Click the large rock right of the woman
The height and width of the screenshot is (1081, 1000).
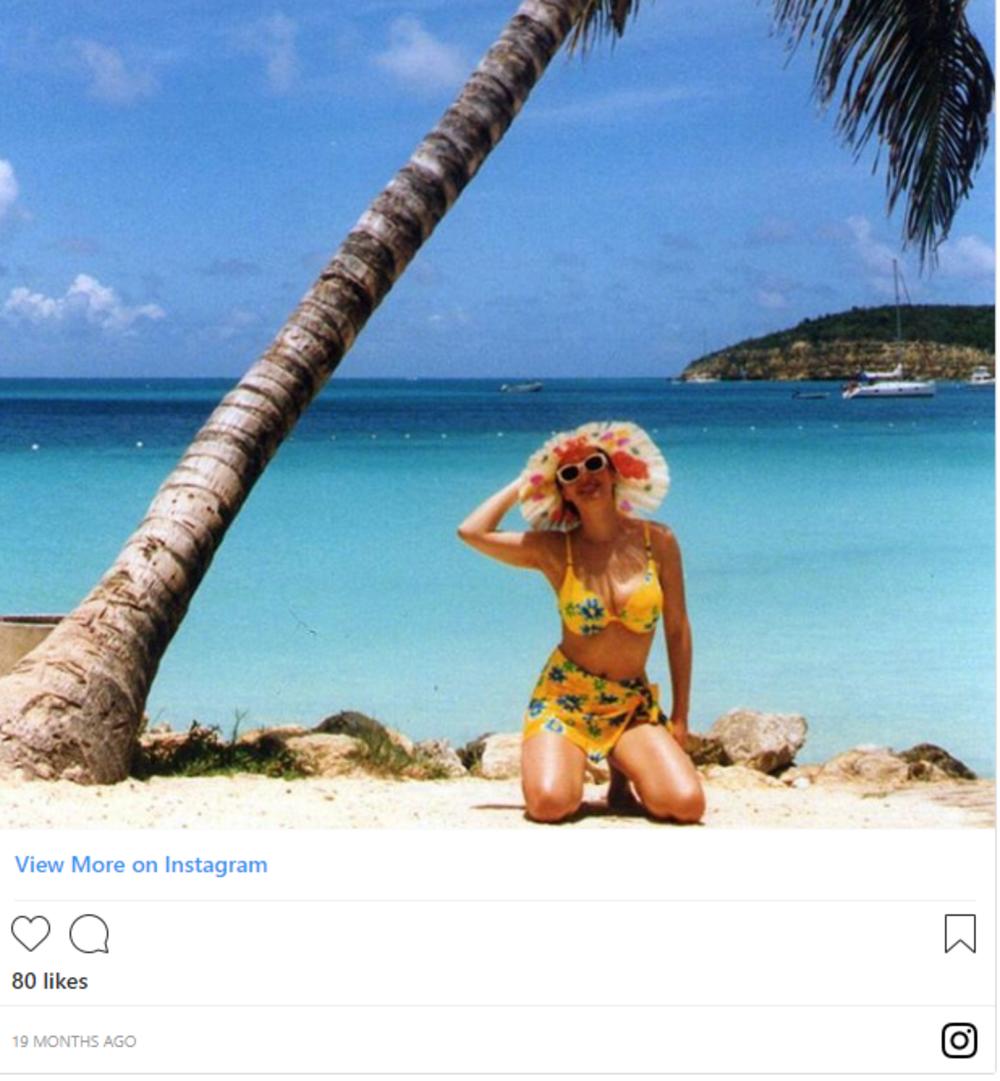click(x=758, y=742)
